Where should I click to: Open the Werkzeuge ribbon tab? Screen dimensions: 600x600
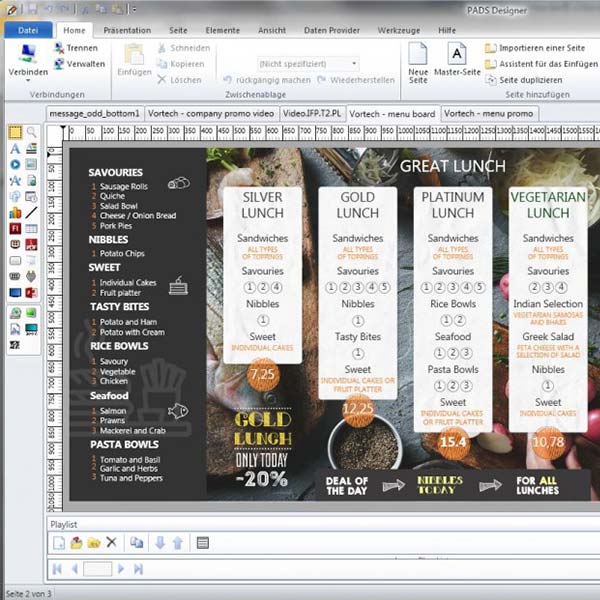399,30
